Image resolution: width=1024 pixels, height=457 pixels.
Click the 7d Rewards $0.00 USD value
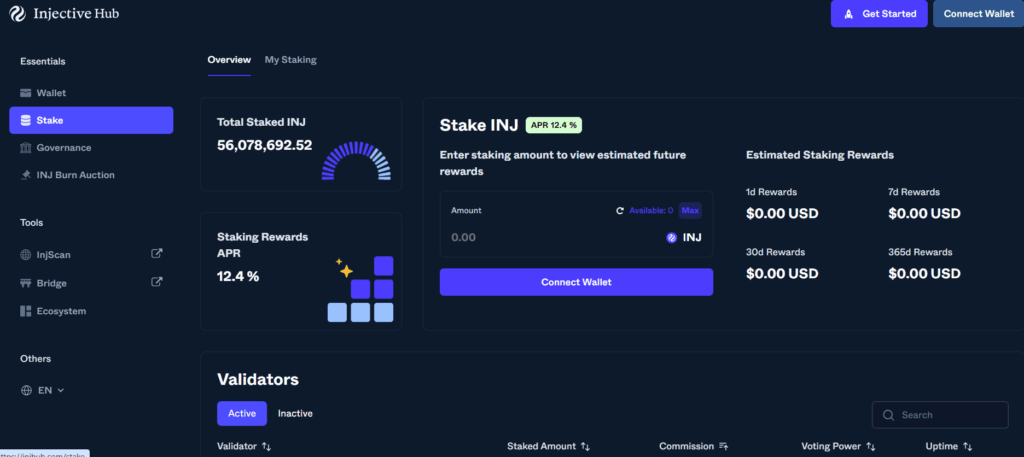924,213
